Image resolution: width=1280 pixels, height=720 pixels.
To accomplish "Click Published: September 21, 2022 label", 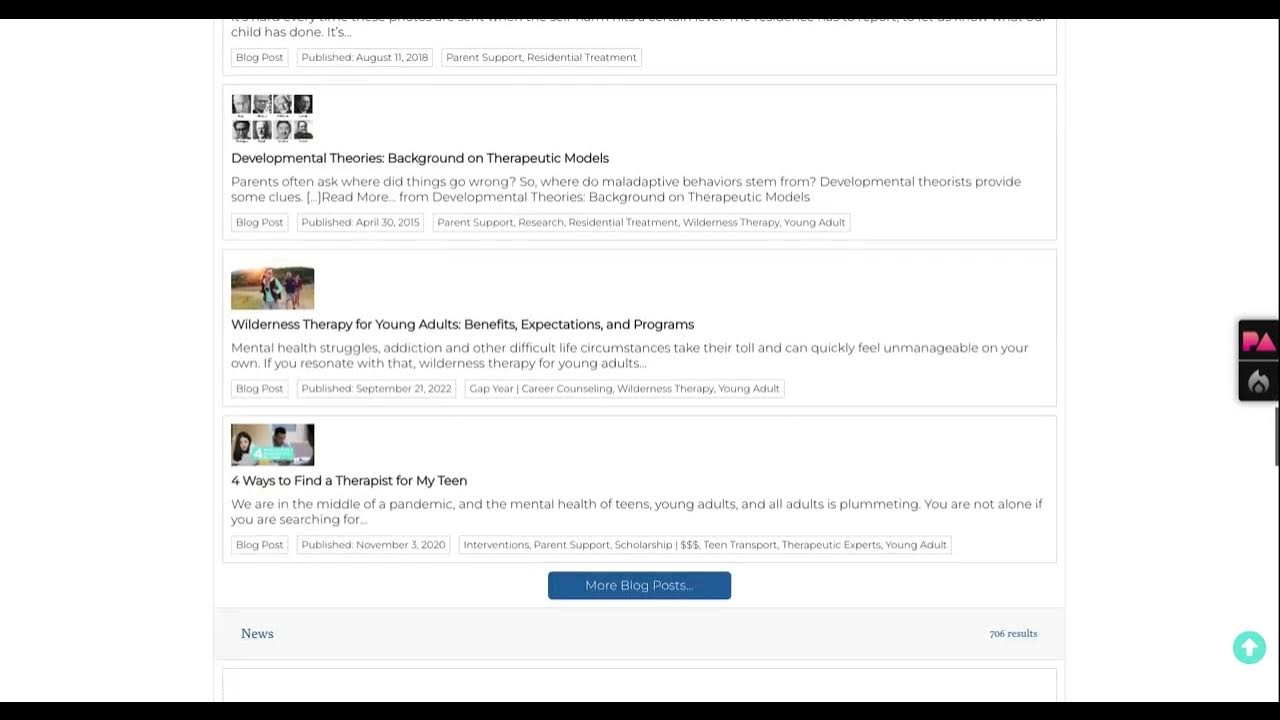I will tap(376, 388).
